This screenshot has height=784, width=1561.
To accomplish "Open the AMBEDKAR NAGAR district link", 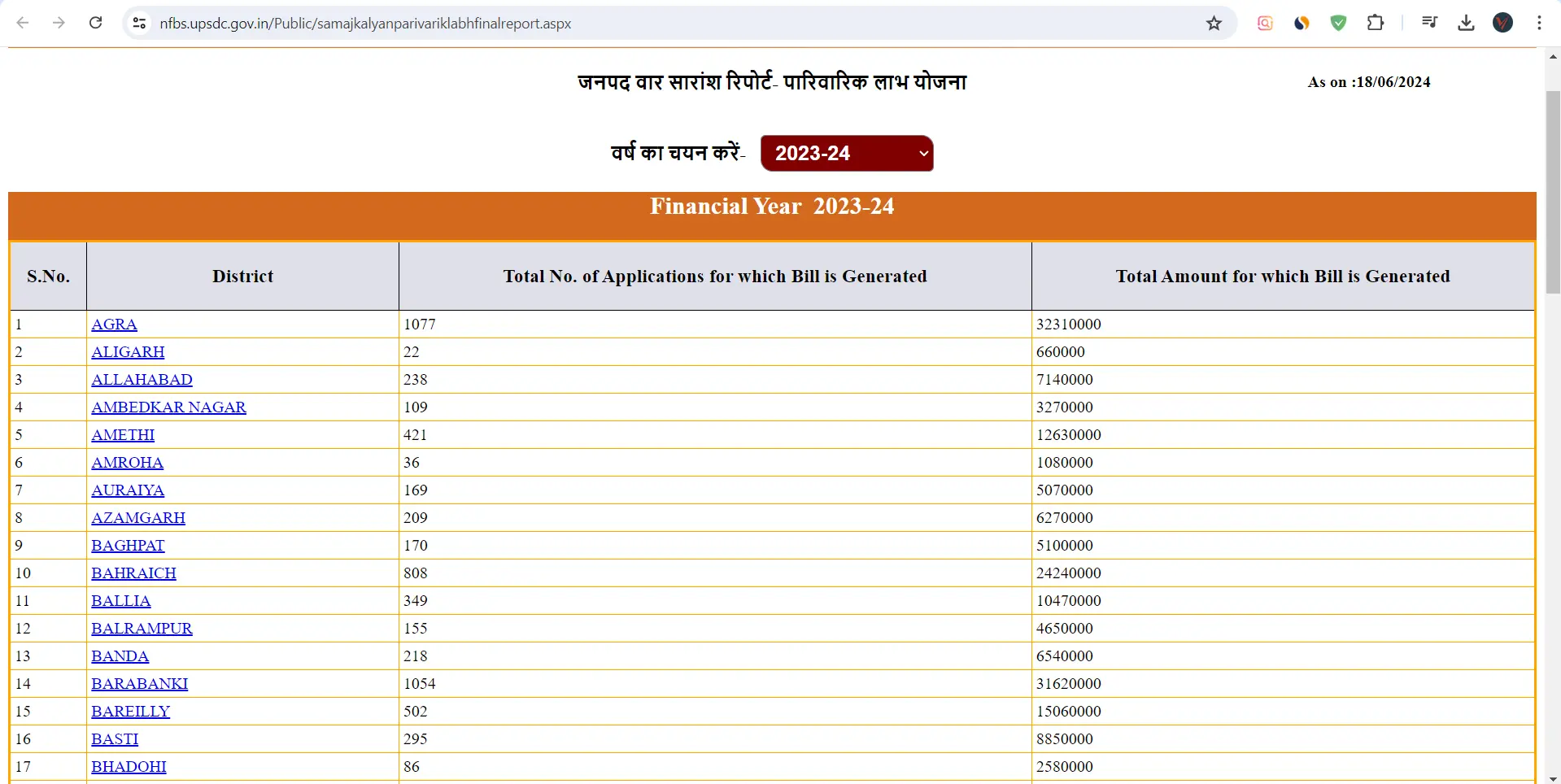I will pos(168,407).
